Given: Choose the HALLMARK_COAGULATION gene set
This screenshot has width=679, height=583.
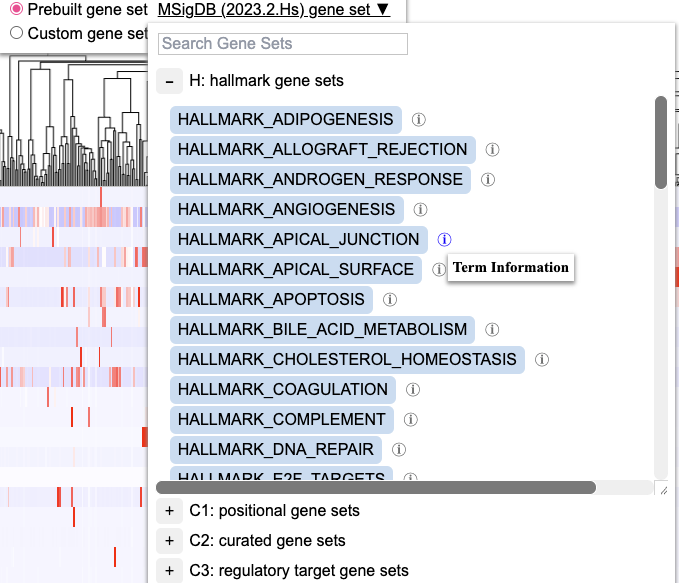Looking at the screenshot, I should pyautogui.click(x=283, y=389).
